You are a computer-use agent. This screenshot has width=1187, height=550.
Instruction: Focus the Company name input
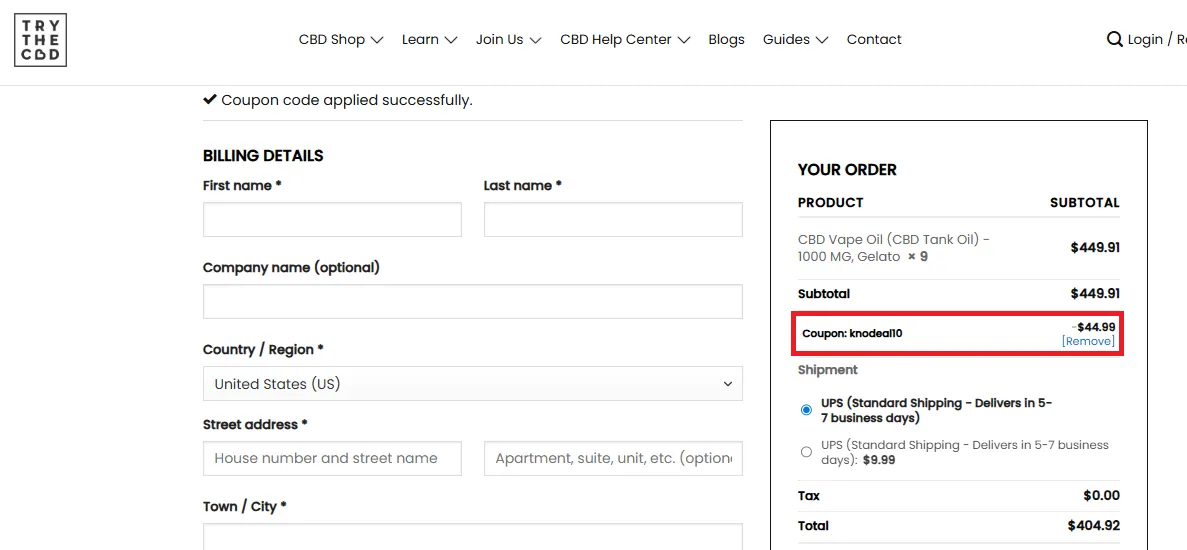coord(472,302)
